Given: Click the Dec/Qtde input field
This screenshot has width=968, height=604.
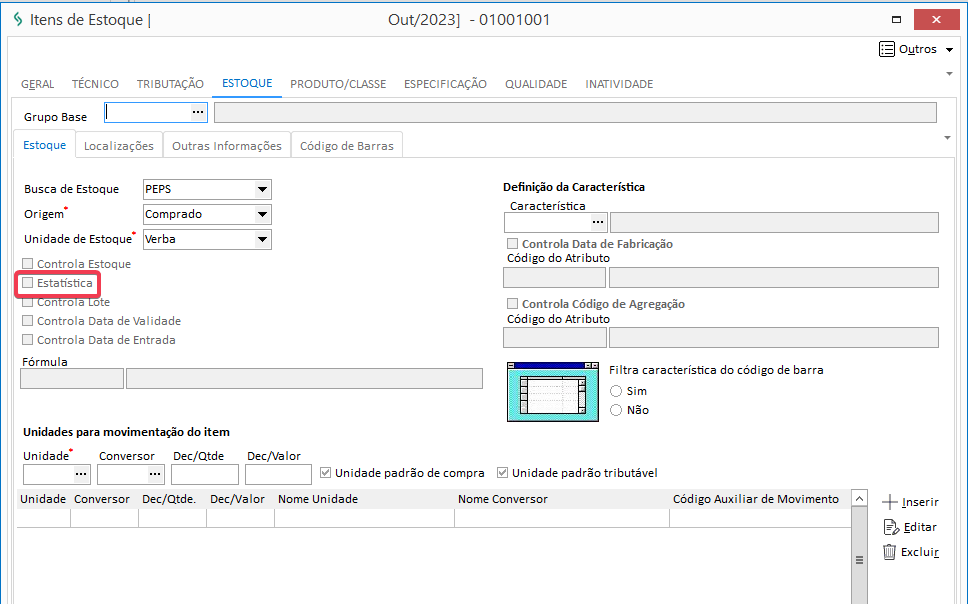Looking at the screenshot, I should coord(205,474).
